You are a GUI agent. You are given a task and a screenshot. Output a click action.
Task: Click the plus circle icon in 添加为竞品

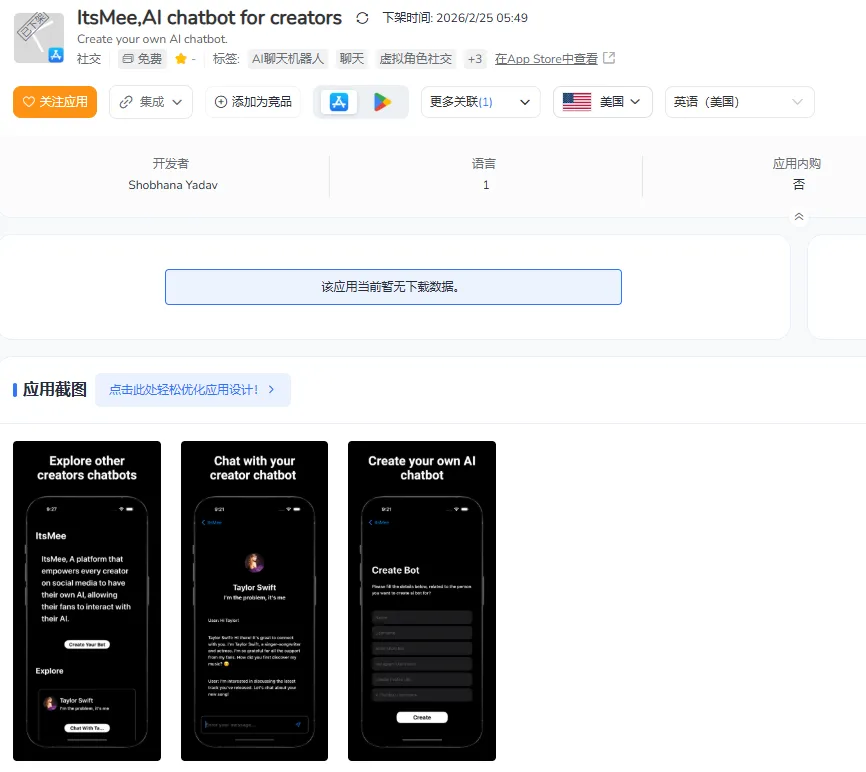pos(221,102)
